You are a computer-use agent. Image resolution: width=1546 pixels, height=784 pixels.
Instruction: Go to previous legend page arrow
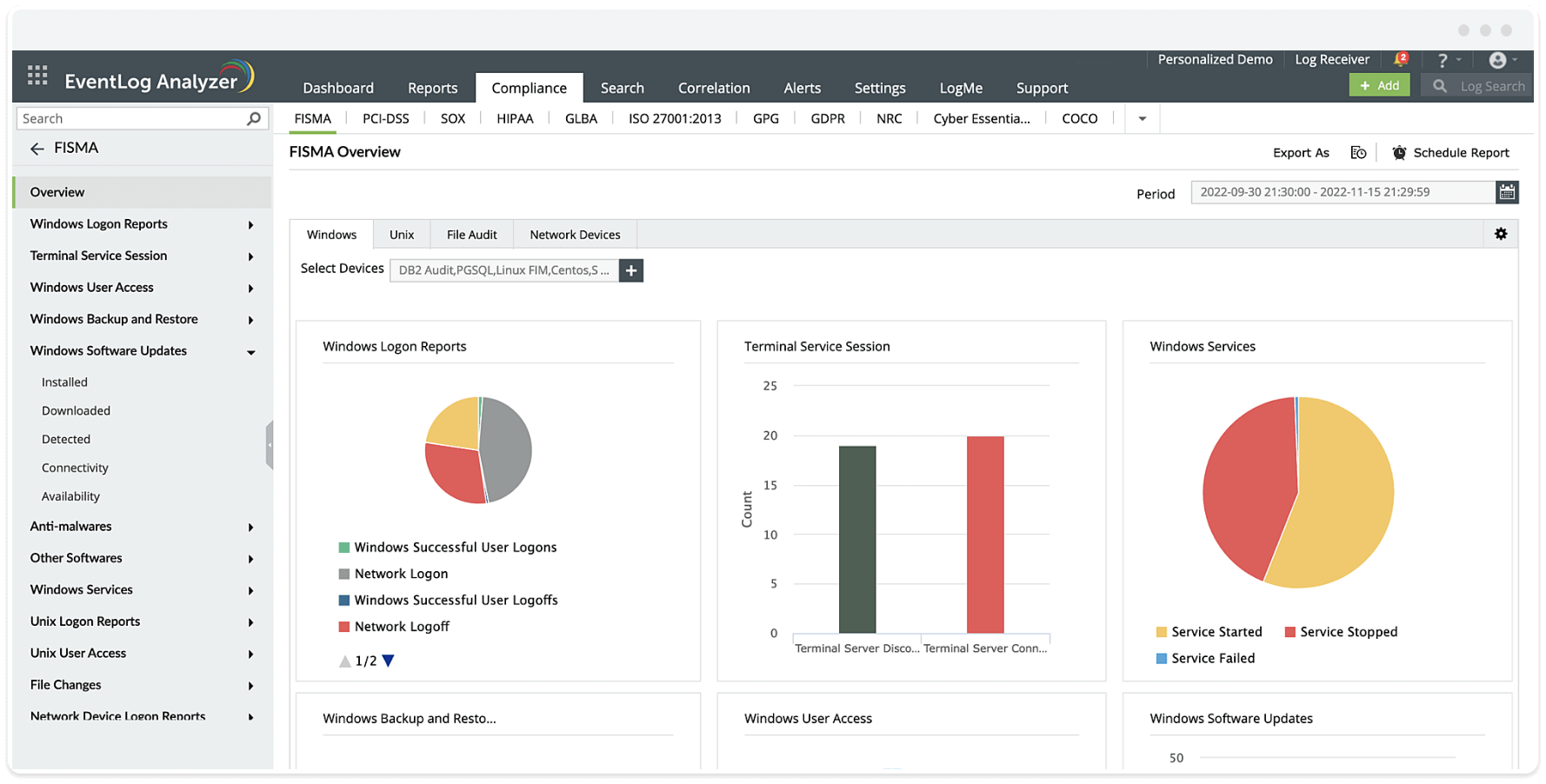tap(345, 661)
